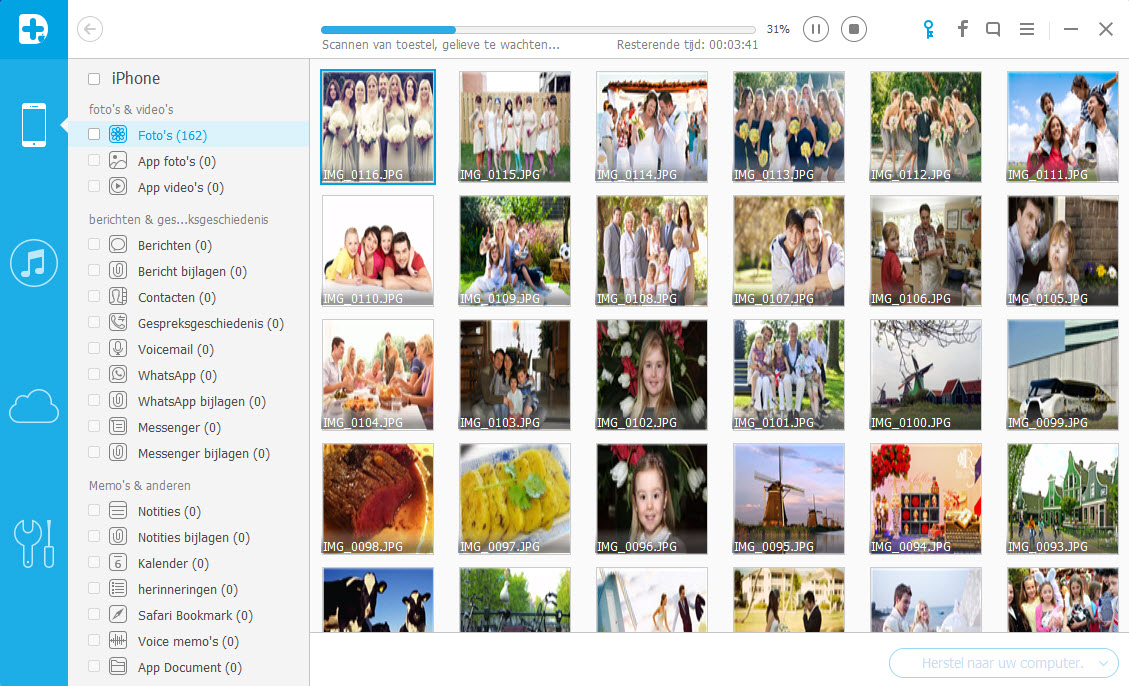Click the Voice memo's waveform icon
The height and width of the screenshot is (686, 1129).
[118, 640]
